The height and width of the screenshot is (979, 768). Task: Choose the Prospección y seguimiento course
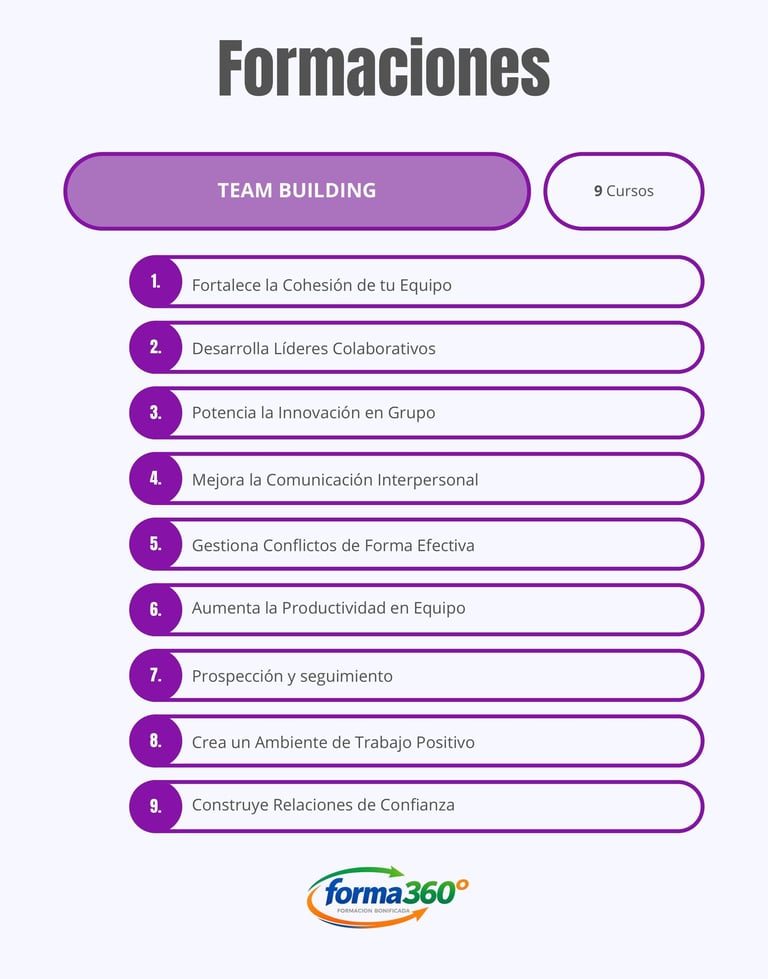[292, 677]
